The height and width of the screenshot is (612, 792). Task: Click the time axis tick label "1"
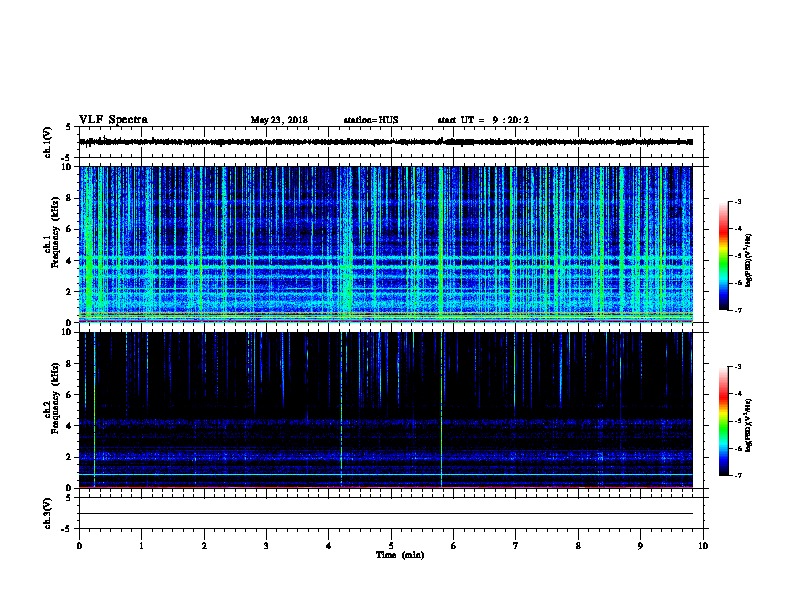[x=141, y=545]
